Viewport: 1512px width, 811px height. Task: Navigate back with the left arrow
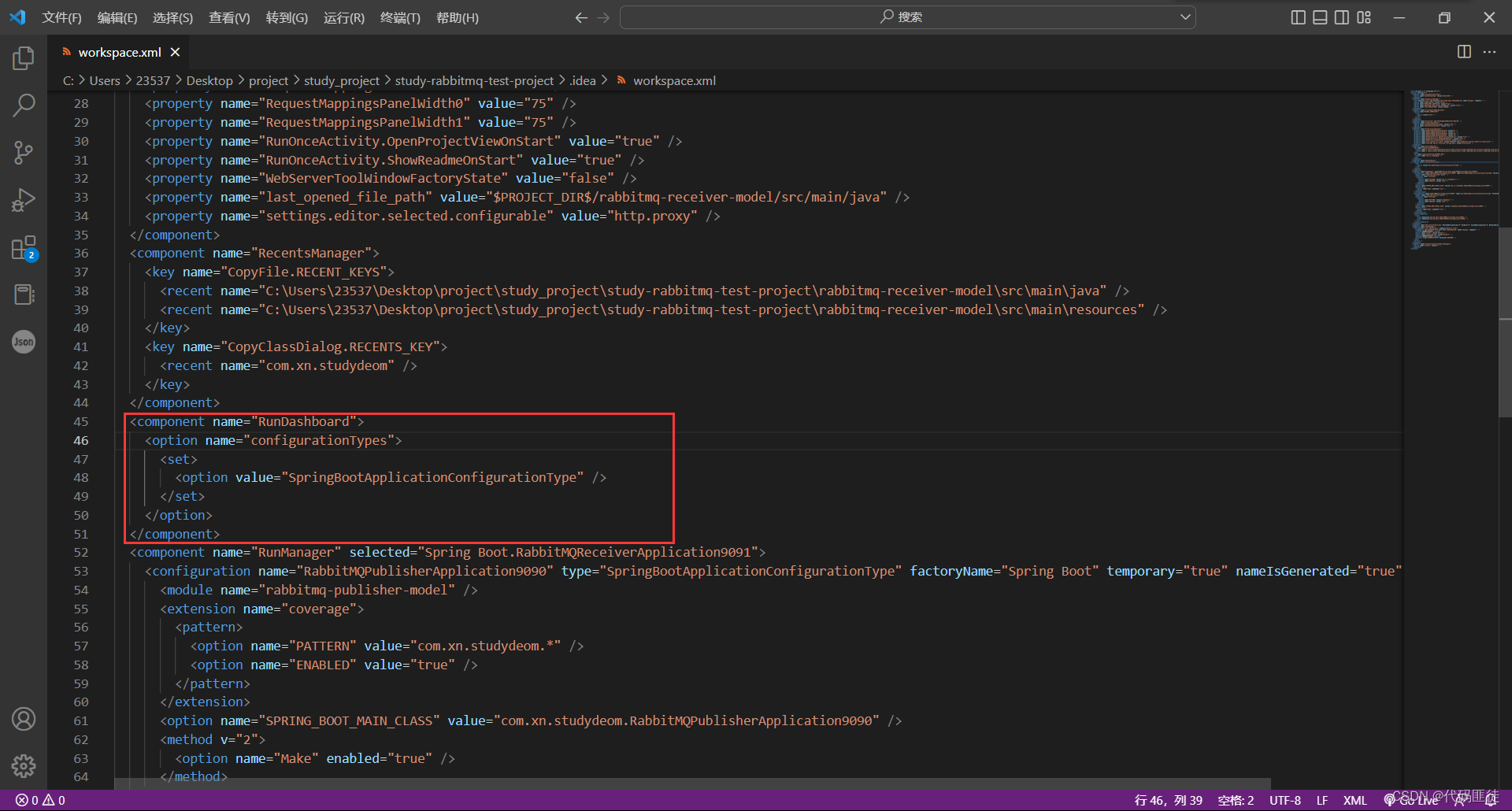(581, 17)
